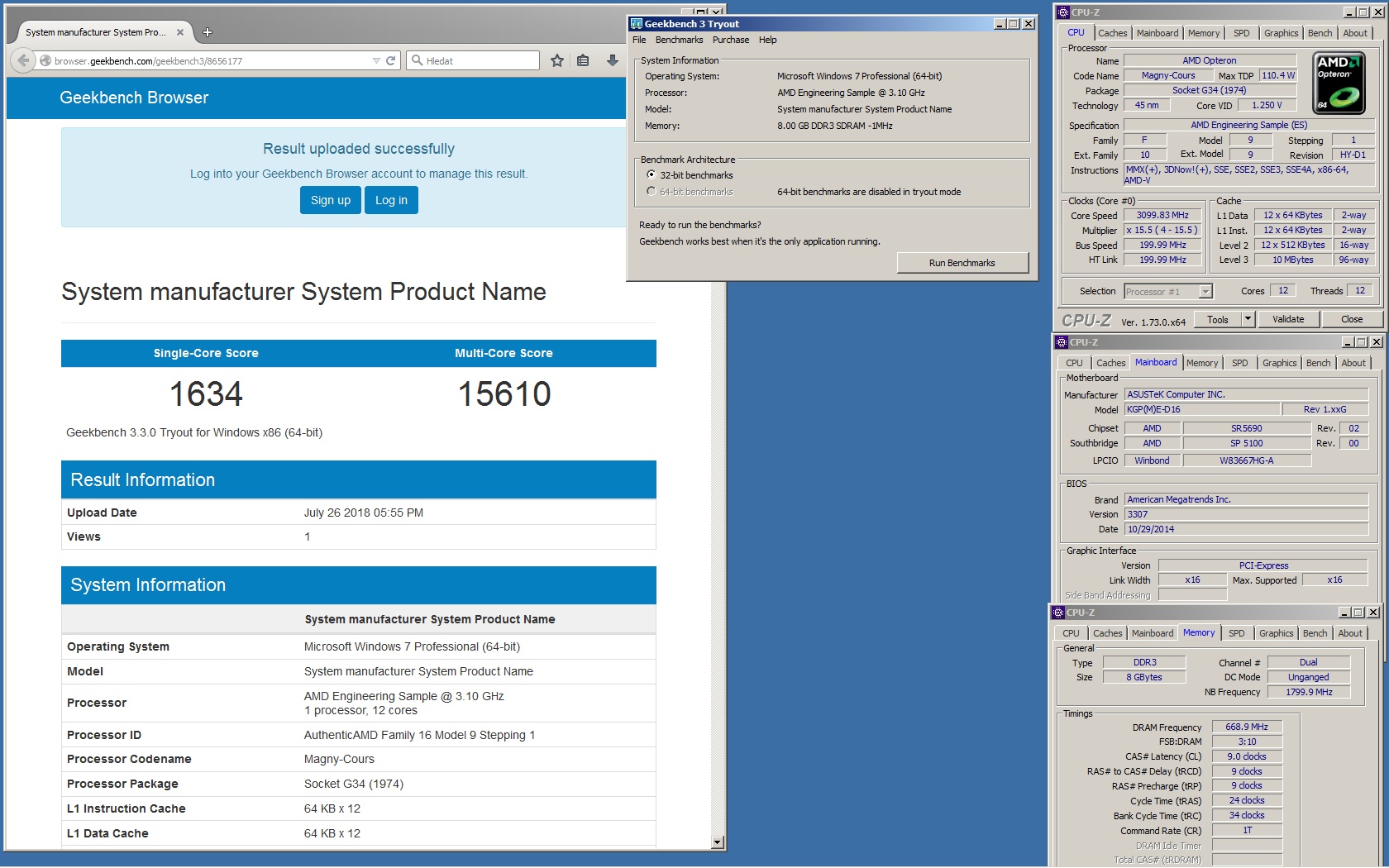This screenshot has width=1389, height=868.
Task: Click the DRAM Frequency 668.9 MHz value
Action: [x=1247, y=727]
